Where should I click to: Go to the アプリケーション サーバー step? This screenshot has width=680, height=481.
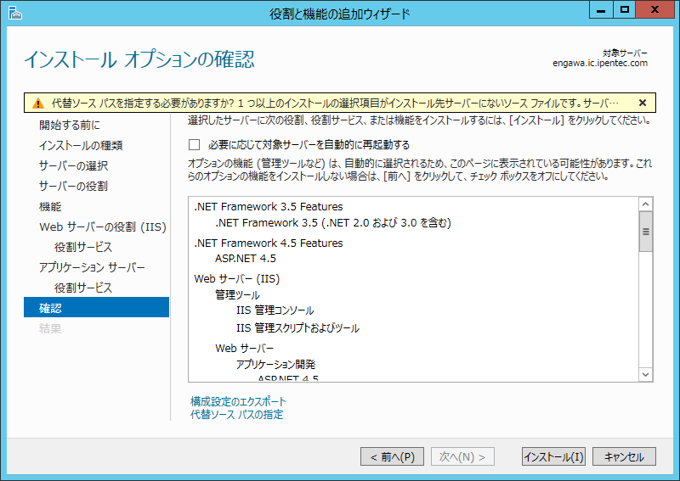92,268
